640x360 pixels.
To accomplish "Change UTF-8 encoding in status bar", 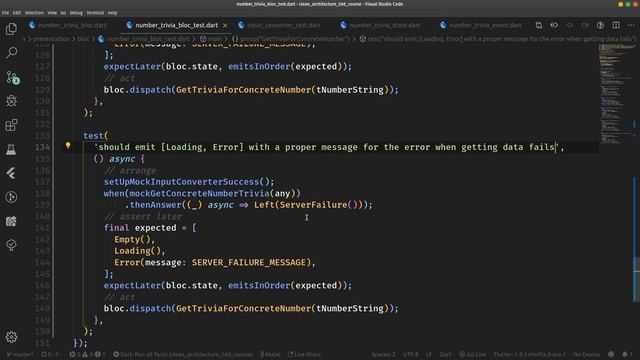I will pos(411,354).
